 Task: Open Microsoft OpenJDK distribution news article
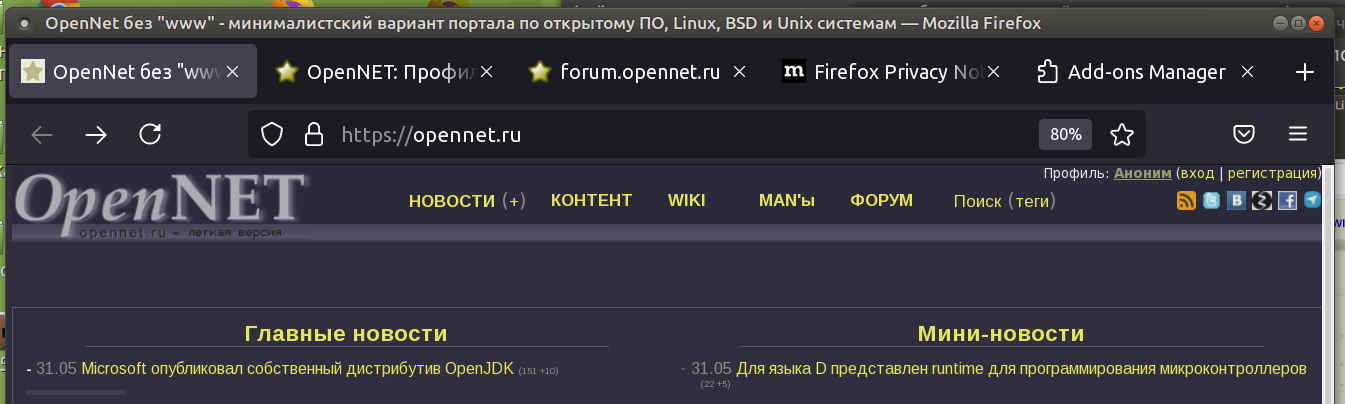[x=298, y=369]
